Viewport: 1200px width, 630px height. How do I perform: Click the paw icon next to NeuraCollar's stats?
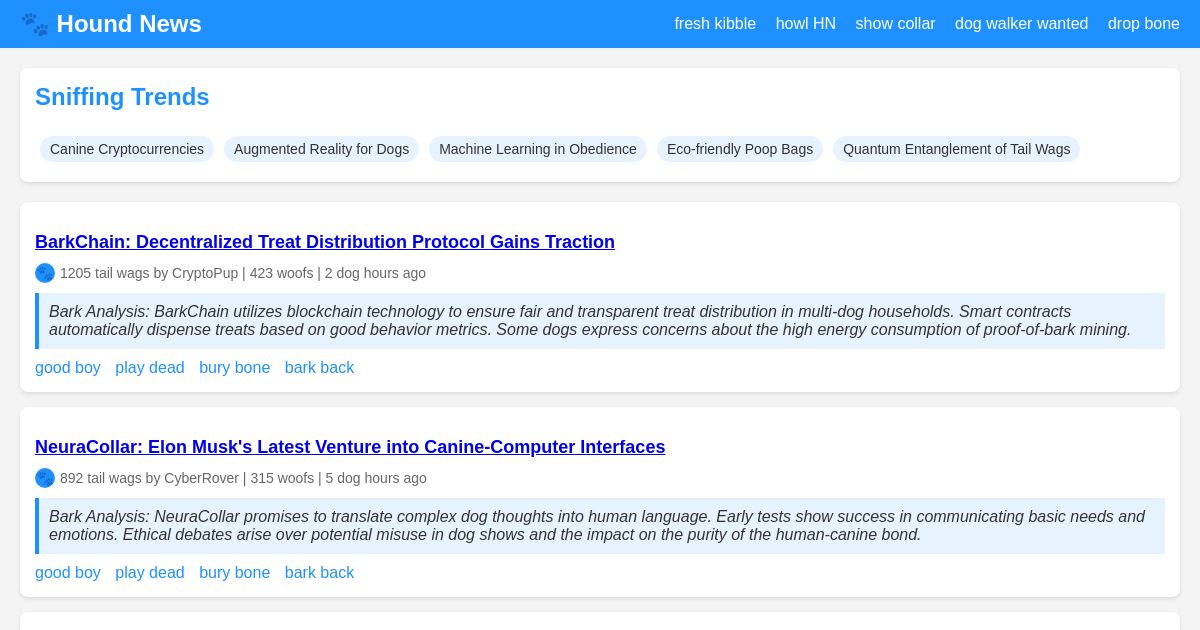(x=45, y=478)
